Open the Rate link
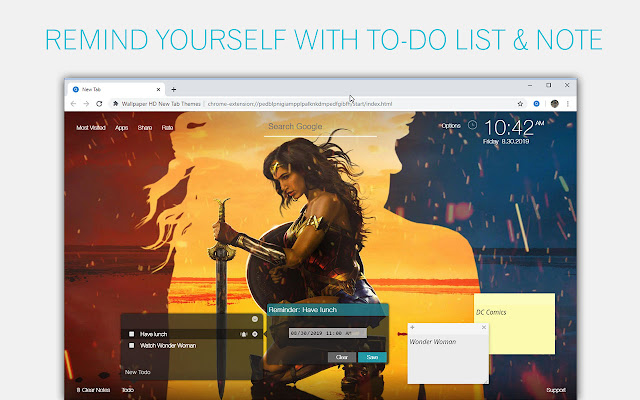640x400 pixels. coord(167,128)
